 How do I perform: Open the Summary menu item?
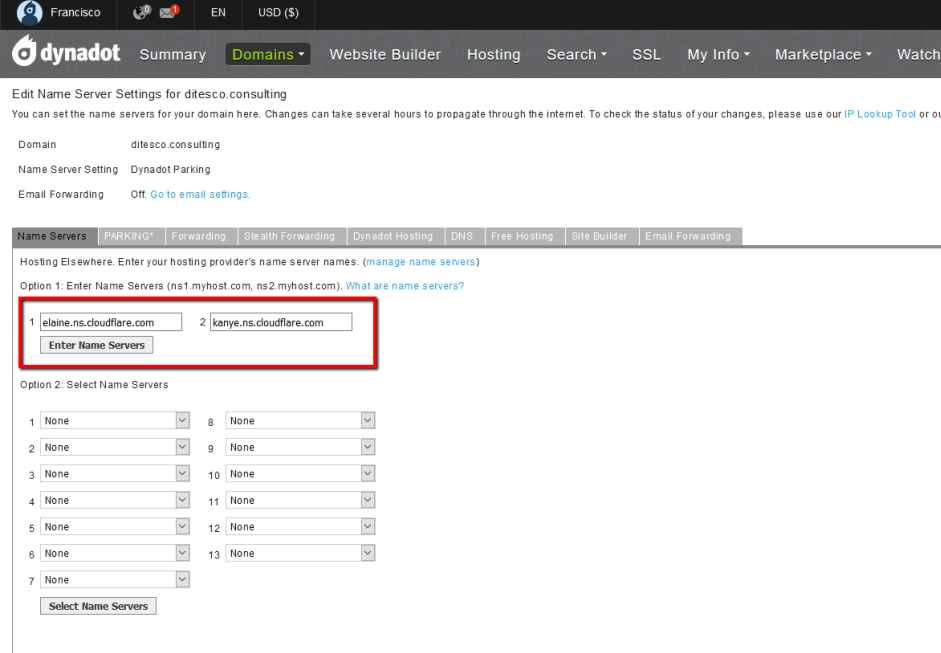[173, 55]
